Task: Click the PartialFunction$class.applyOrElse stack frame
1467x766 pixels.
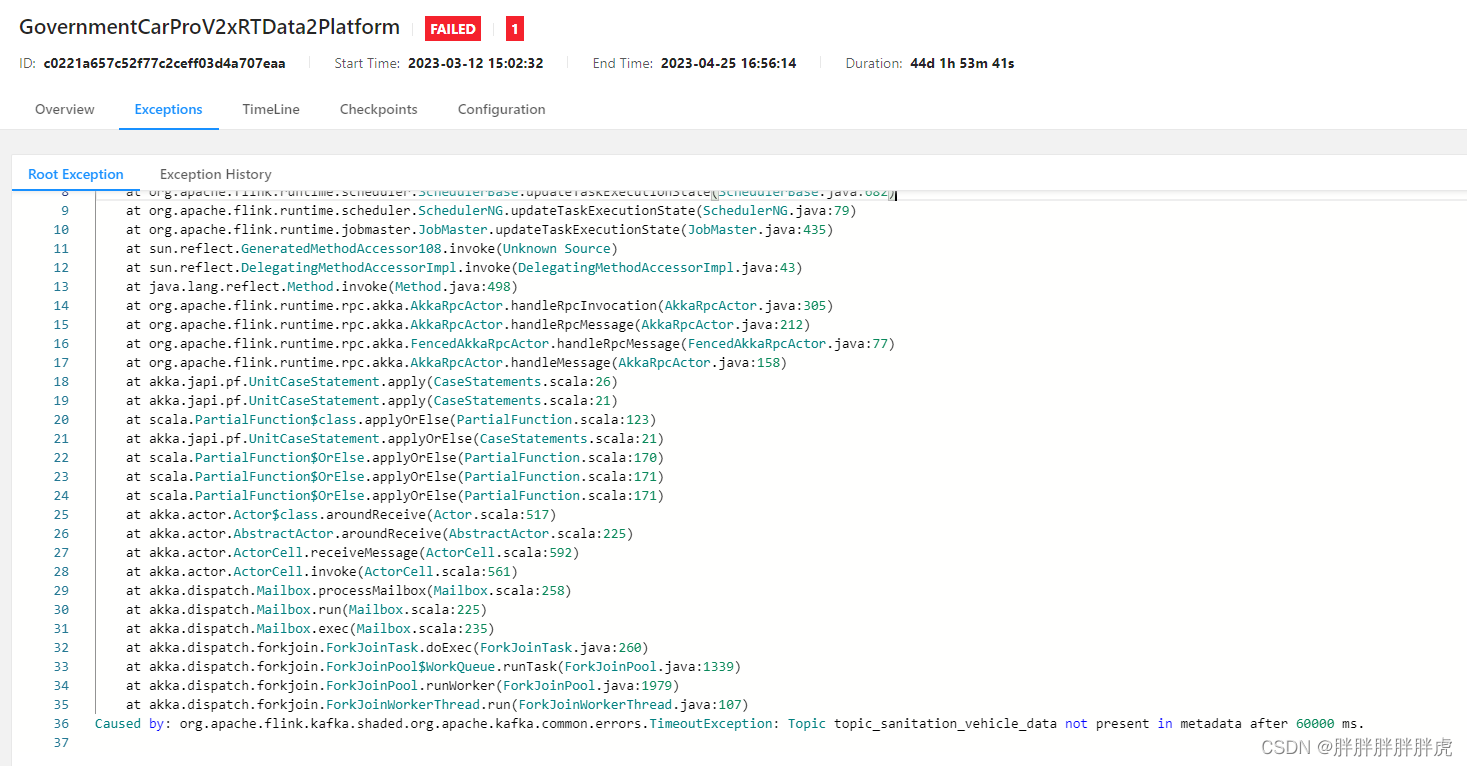Action: pyautogui.click(x=391, y=420)
